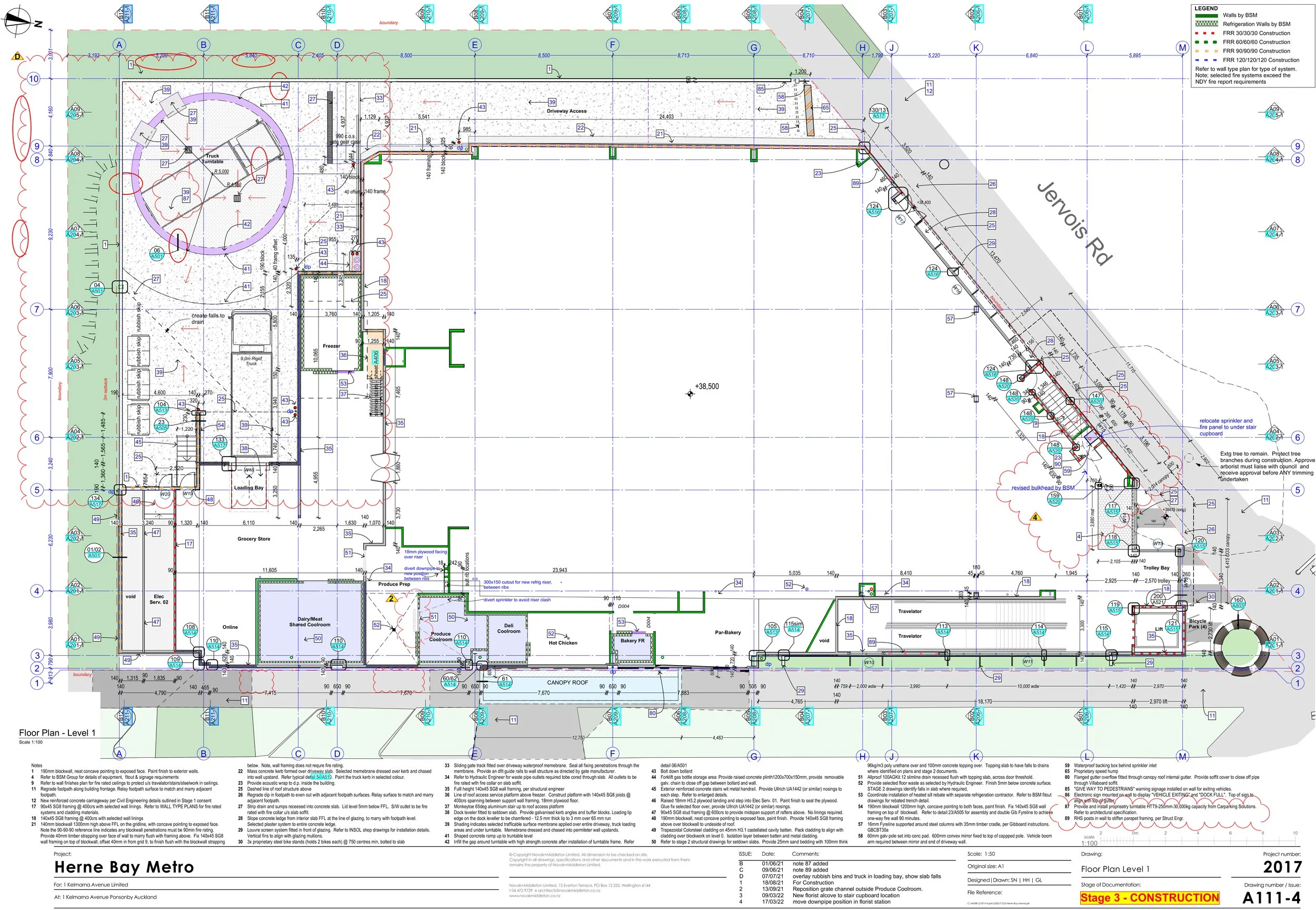This screenshot has width=1316, height=910.
Task: Select the 06 A501 detail callout bubble
Action: (157, 253)
